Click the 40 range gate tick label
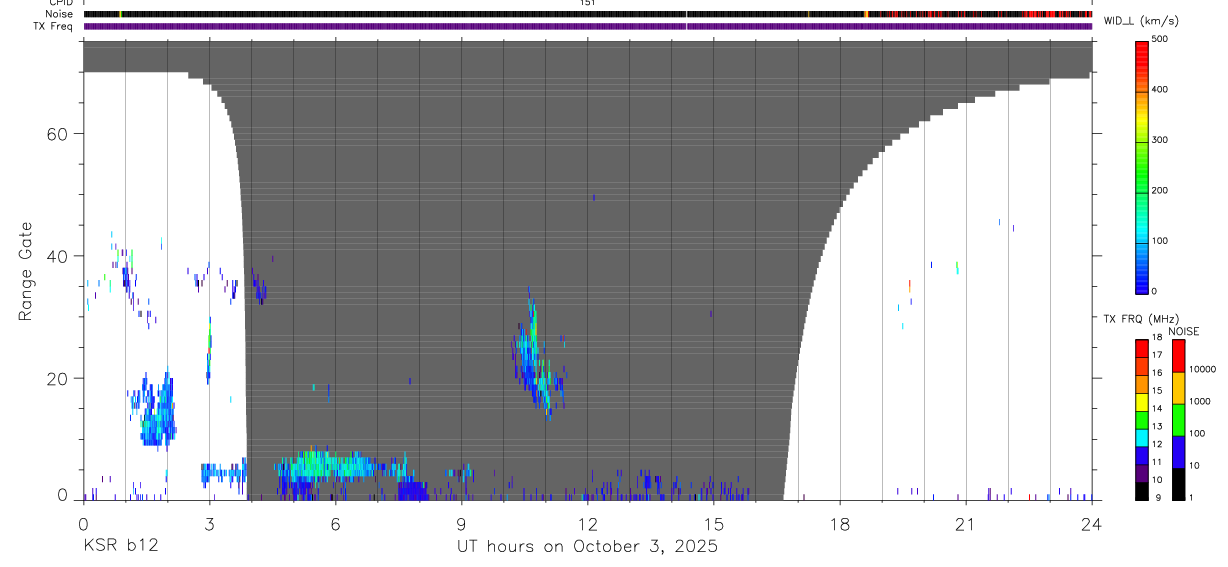The image size is (1228, 567). point(59,256)
